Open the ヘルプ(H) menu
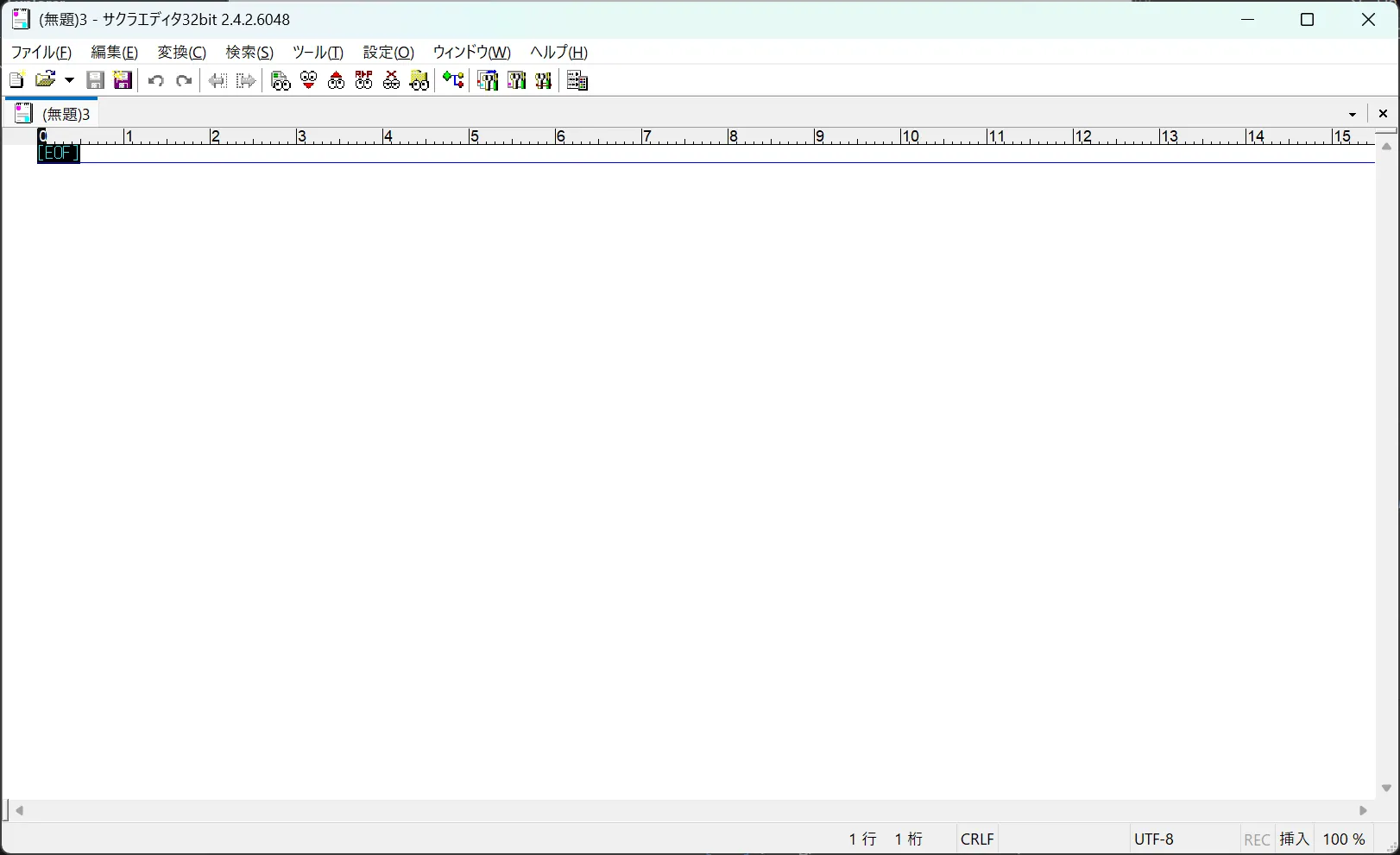Image resolution: width=1400 pixels, height=855 pixels. pos(559,52)
